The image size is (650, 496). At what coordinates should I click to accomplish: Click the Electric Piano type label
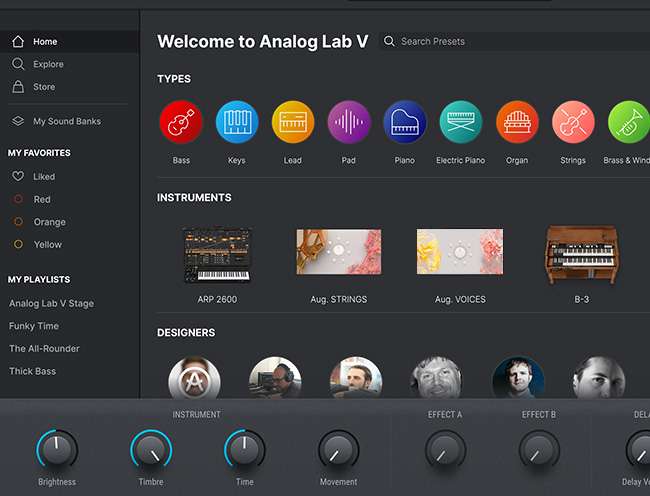461,160
